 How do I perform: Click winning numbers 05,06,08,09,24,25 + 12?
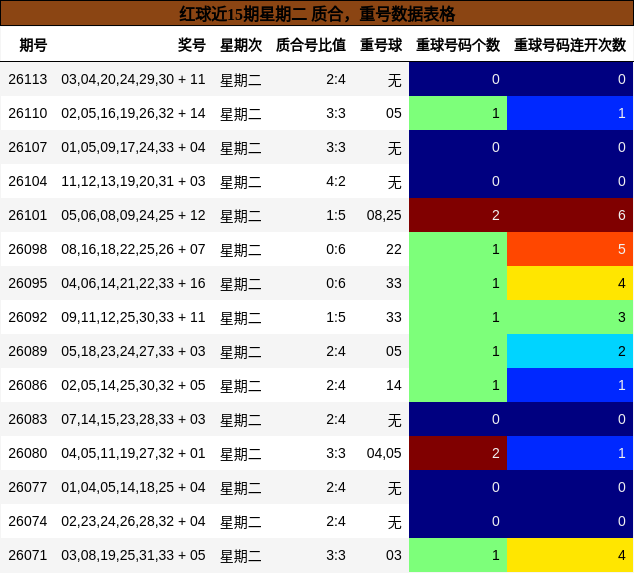(x=133, y=215)
